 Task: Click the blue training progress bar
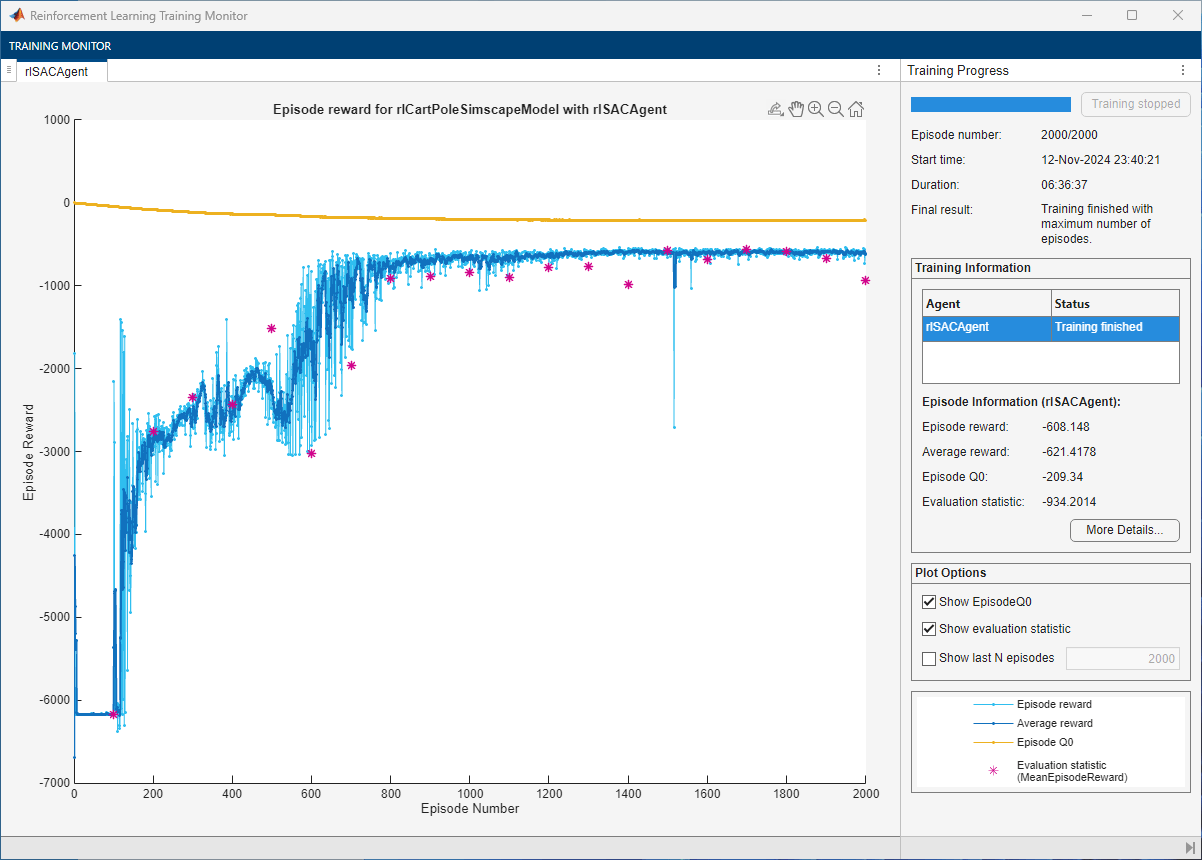click(990, 104)
